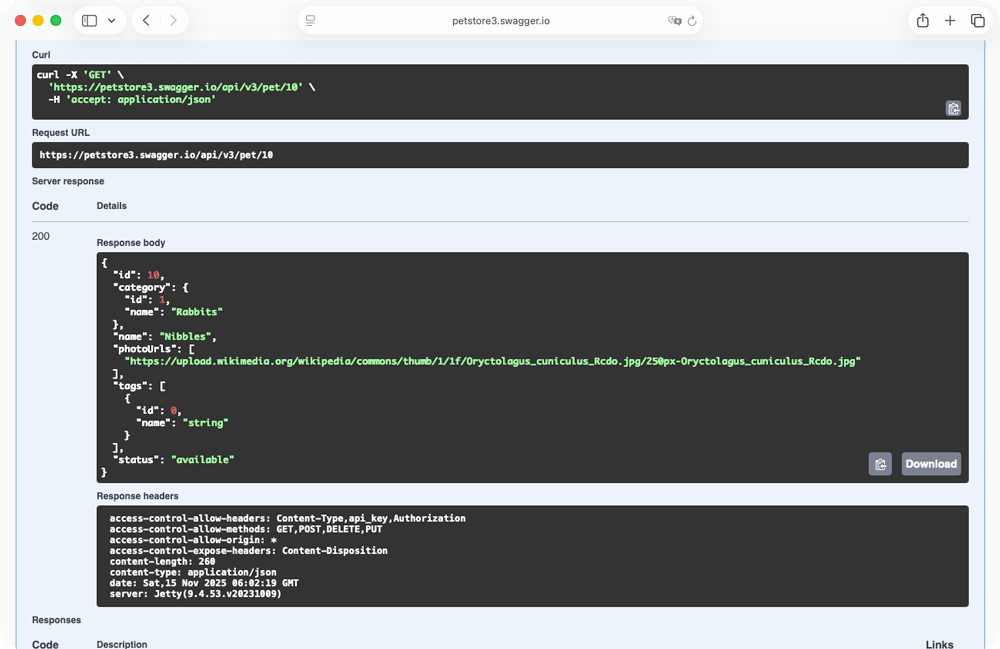This screenshot has height=649, width=1000.
Task: Expand the sidebar tab group dropdown chevron
Action: (x=110, y=21)
